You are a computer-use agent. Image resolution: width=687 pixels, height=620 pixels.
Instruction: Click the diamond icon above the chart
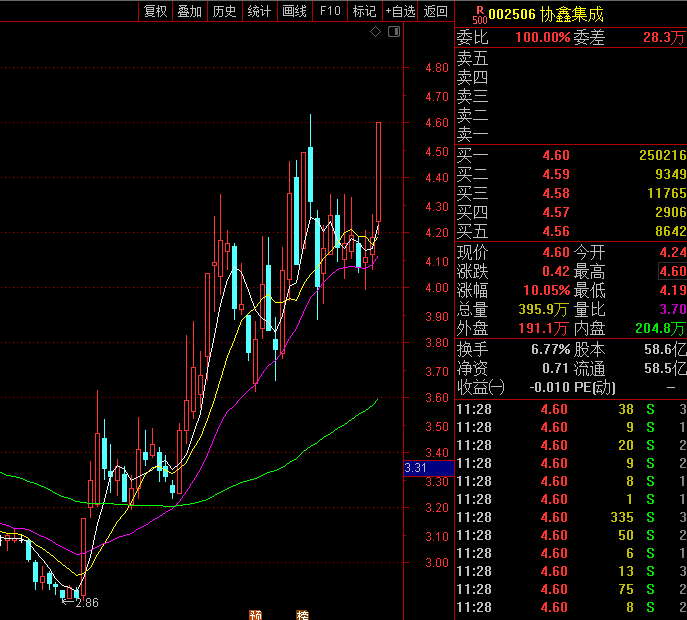coord(375,32)
